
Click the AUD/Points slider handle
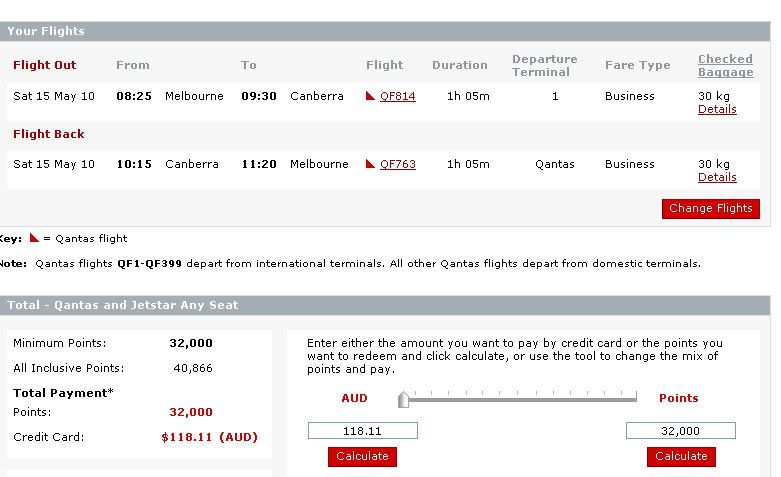pos(403,399)
